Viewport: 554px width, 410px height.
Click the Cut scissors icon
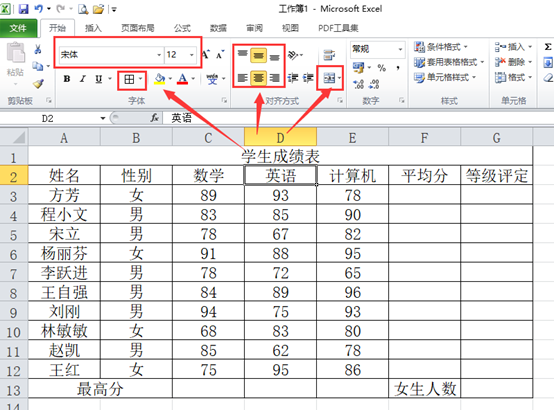(x=37, y=49)
